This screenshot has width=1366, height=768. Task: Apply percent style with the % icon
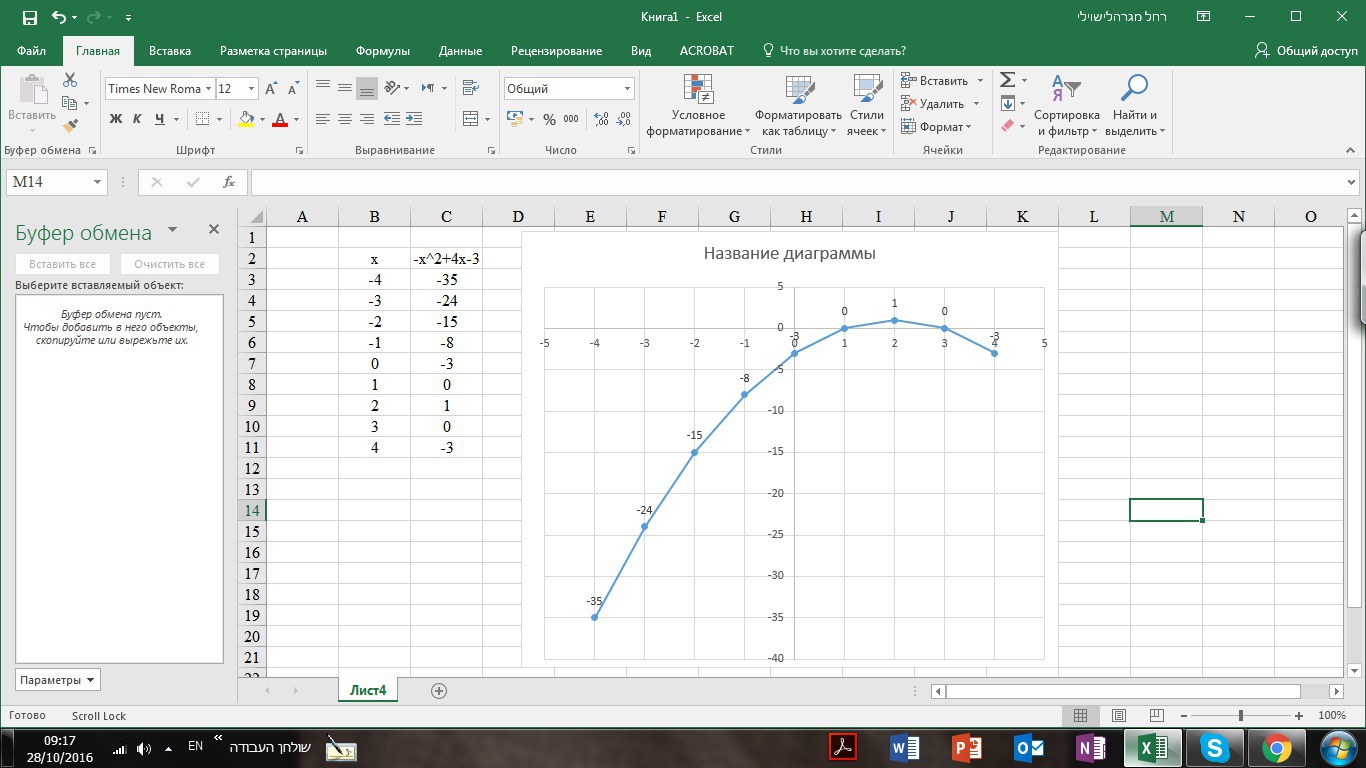(x=549, y=119)
